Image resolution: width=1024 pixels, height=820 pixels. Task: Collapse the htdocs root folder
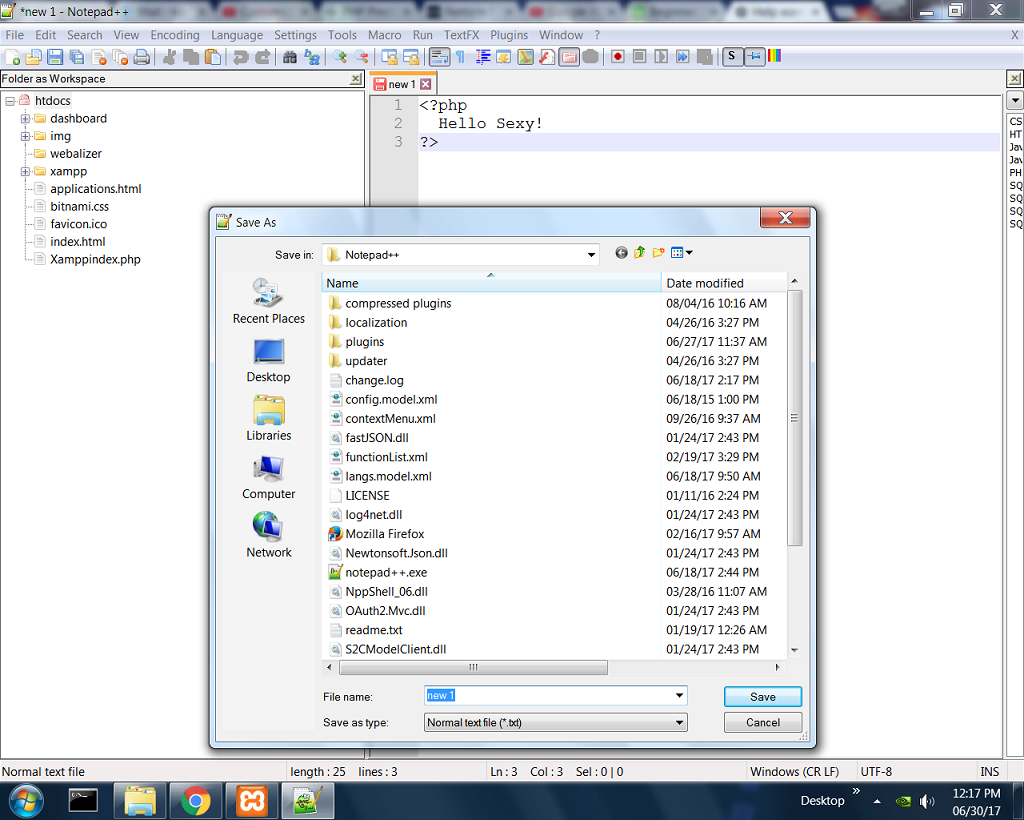click(10, 101)
